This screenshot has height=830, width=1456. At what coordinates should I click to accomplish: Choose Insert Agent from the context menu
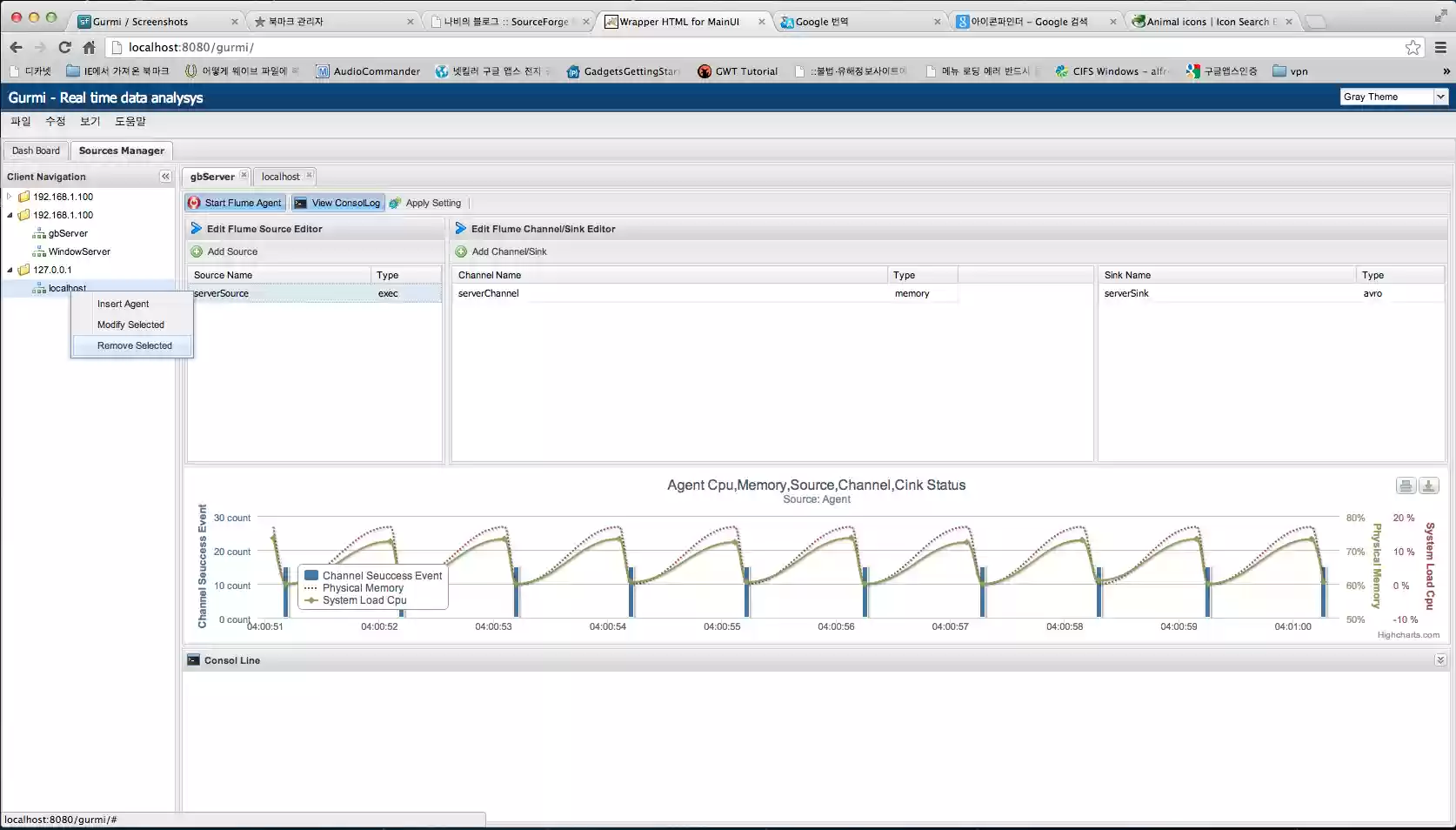pos(132,304)
